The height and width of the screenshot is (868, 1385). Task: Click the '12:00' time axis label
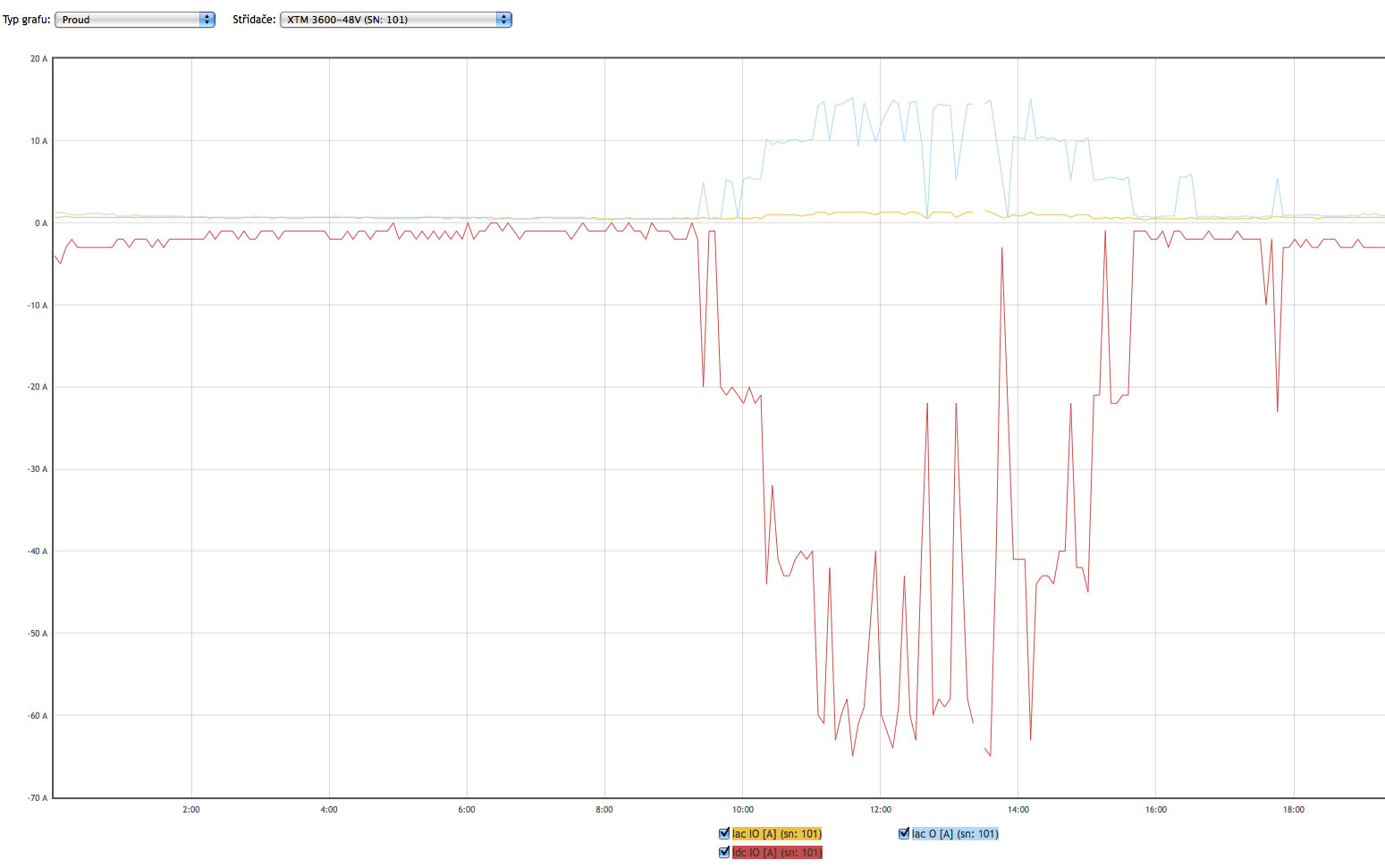pyautogui.click(x=881, y=810)
